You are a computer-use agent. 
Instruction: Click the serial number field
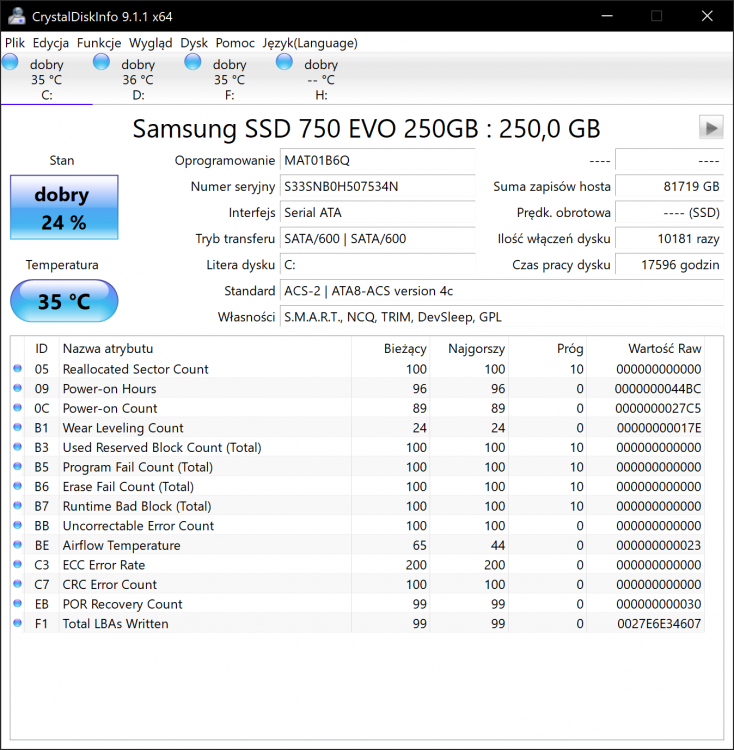pos(377,187)
